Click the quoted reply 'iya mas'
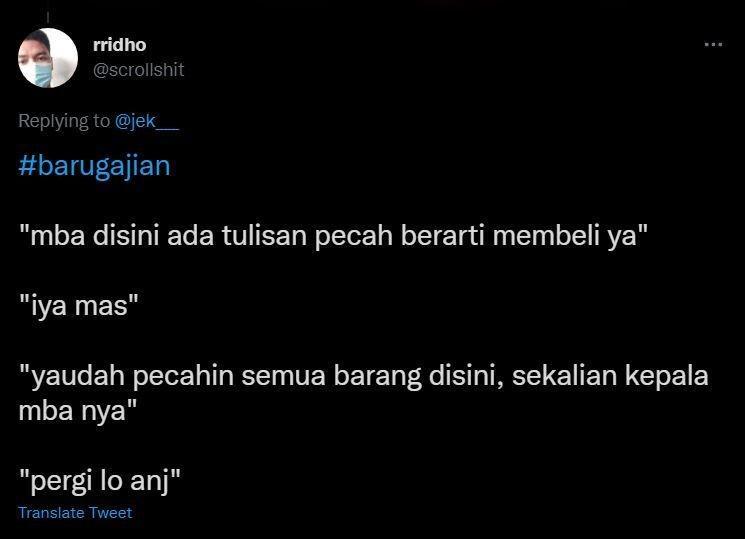Viewport: 745px width, 539px height. [78, 305]
